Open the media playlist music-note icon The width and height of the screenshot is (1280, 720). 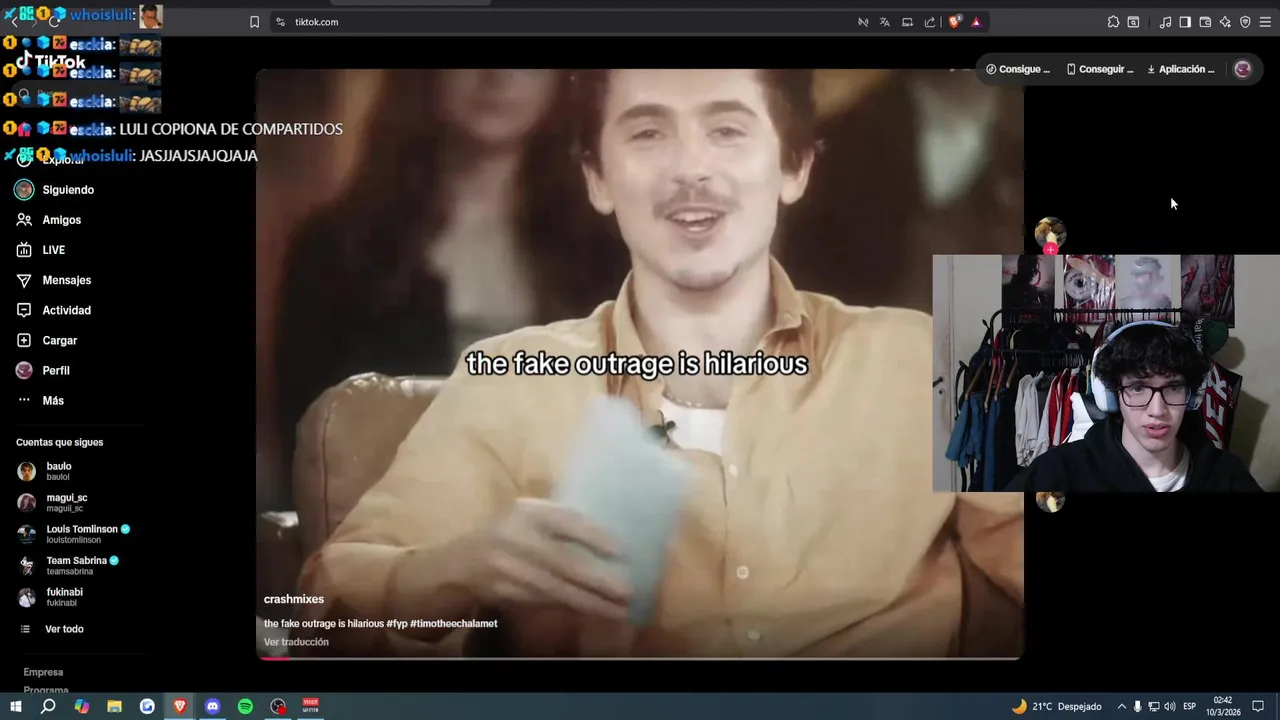(x=1165, y=22)
